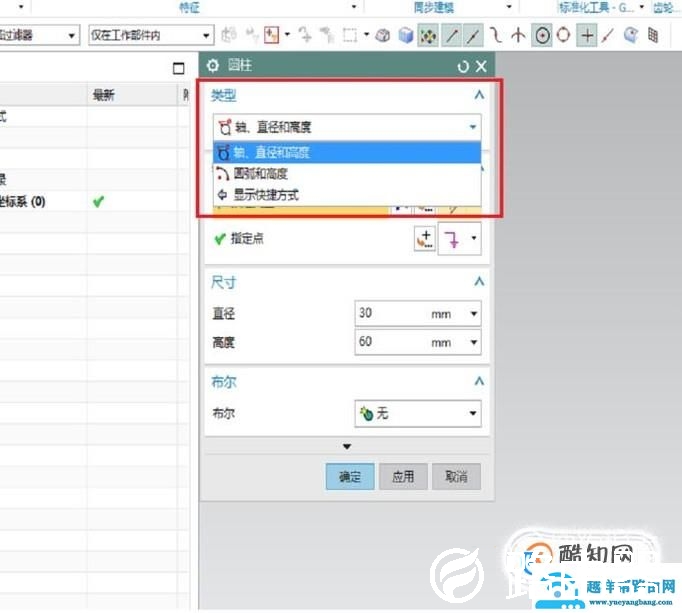Screen dimensions: 682x613
Task: Click the grey solid body icon
Action: point(383,35)
